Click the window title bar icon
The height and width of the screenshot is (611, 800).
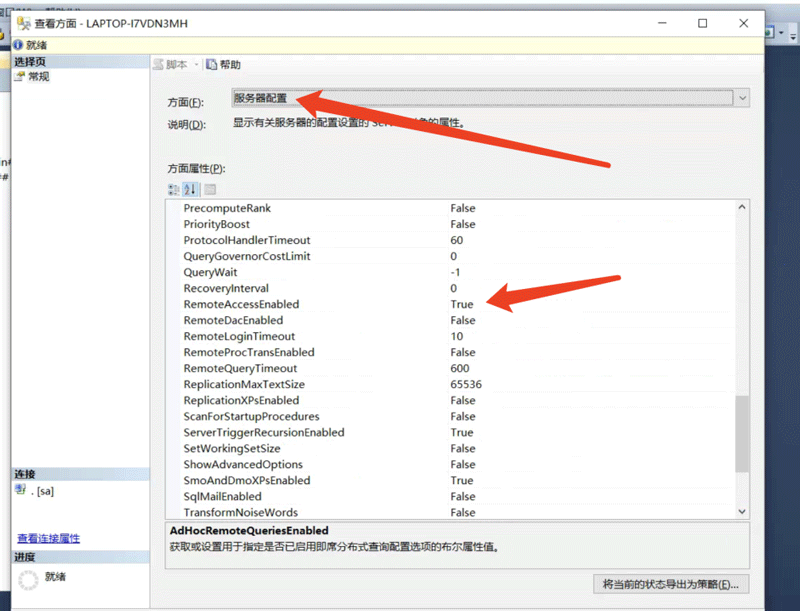point(23,23)
